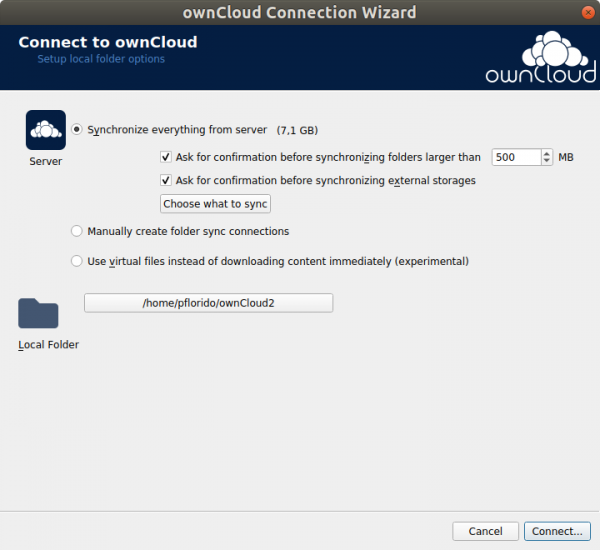Close the Connection Wizard window

coord(588,13)
